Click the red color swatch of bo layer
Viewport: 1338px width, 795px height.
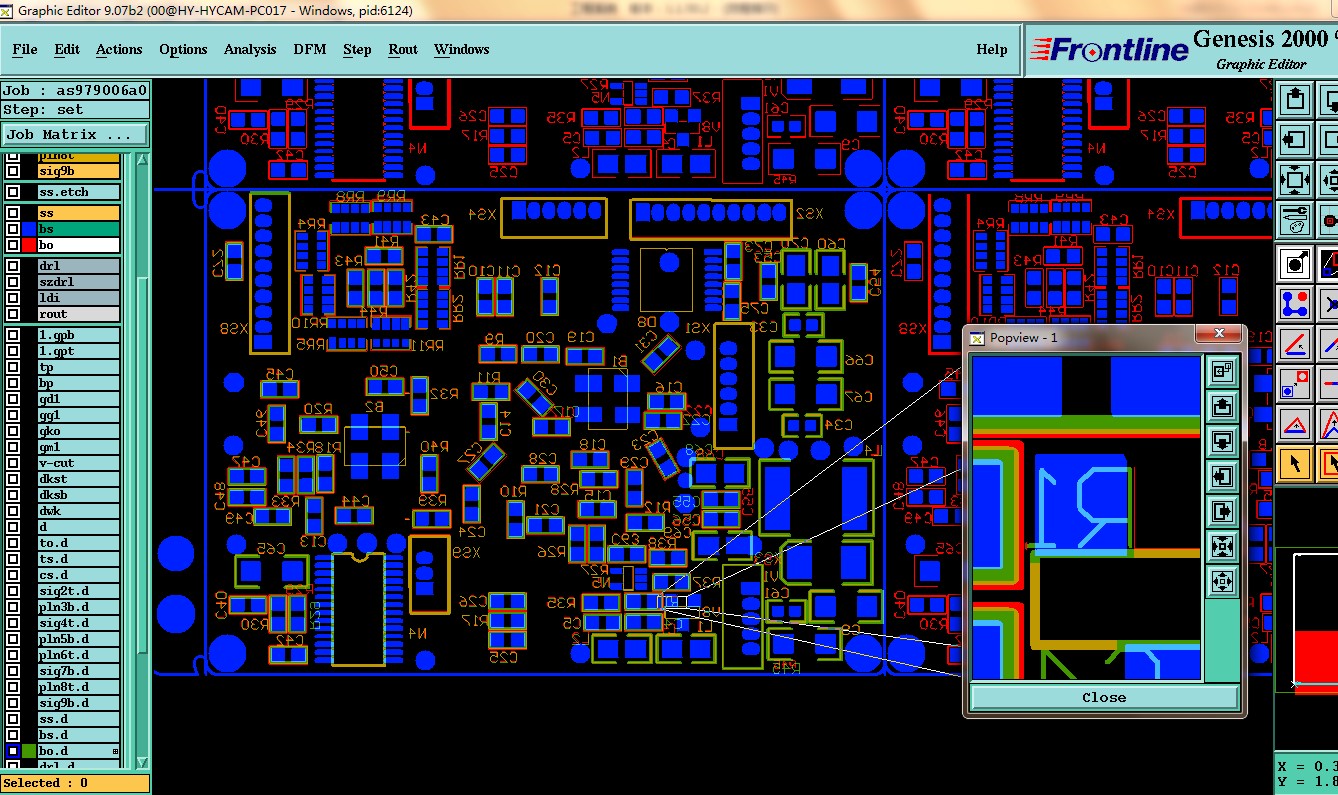pos(29,245)
